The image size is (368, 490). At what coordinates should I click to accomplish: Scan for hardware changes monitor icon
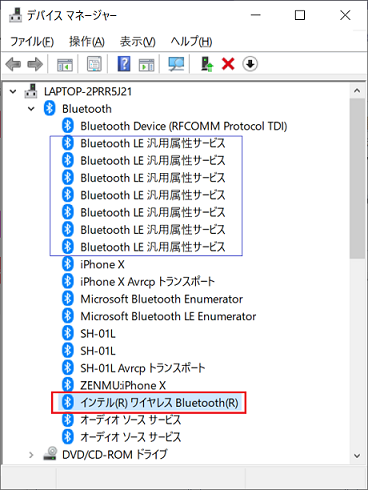click(176, 64)
